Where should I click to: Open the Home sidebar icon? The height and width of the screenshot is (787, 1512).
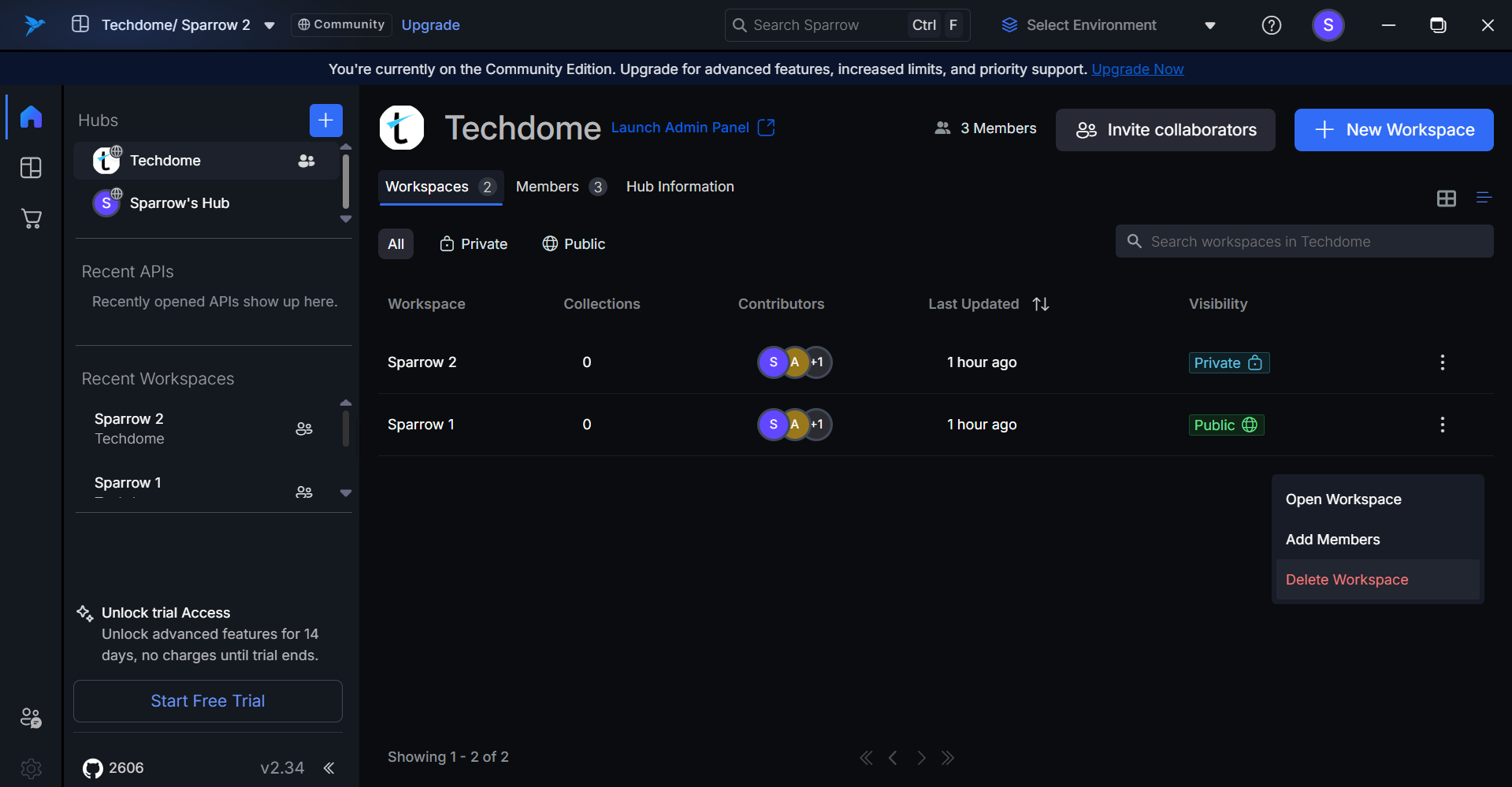31,117
